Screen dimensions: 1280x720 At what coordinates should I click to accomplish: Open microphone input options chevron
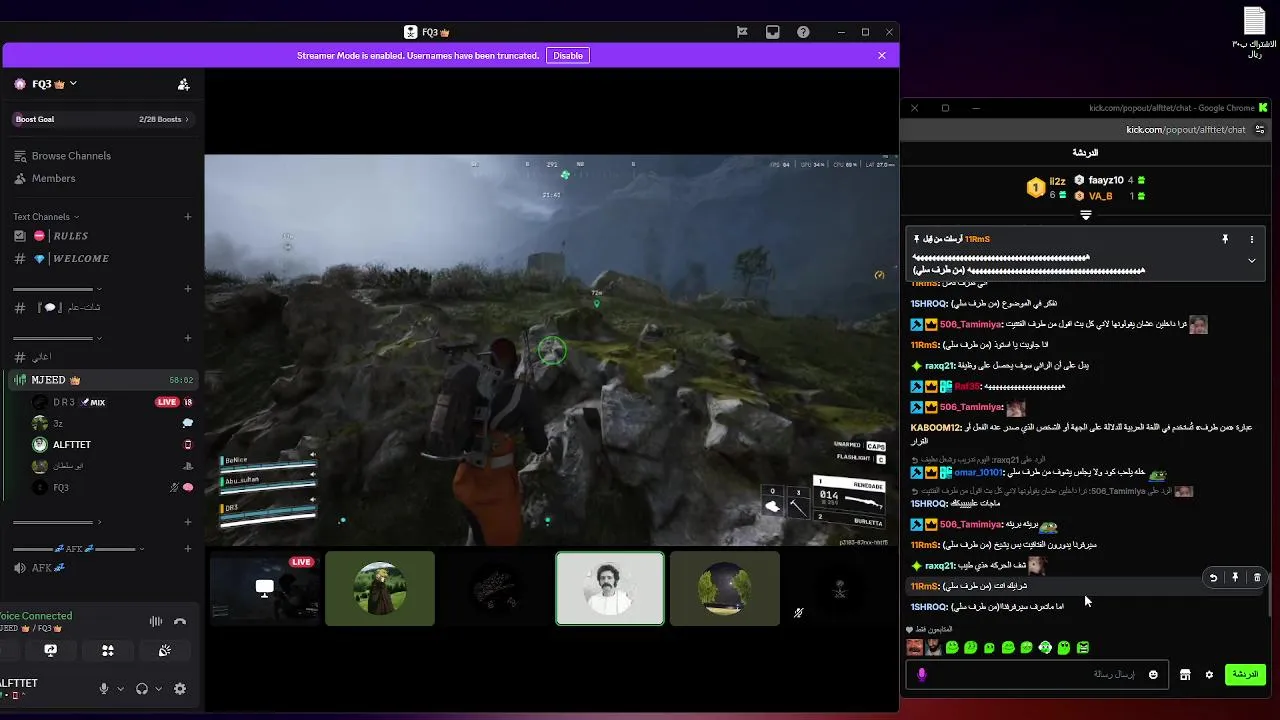[120, 689]
